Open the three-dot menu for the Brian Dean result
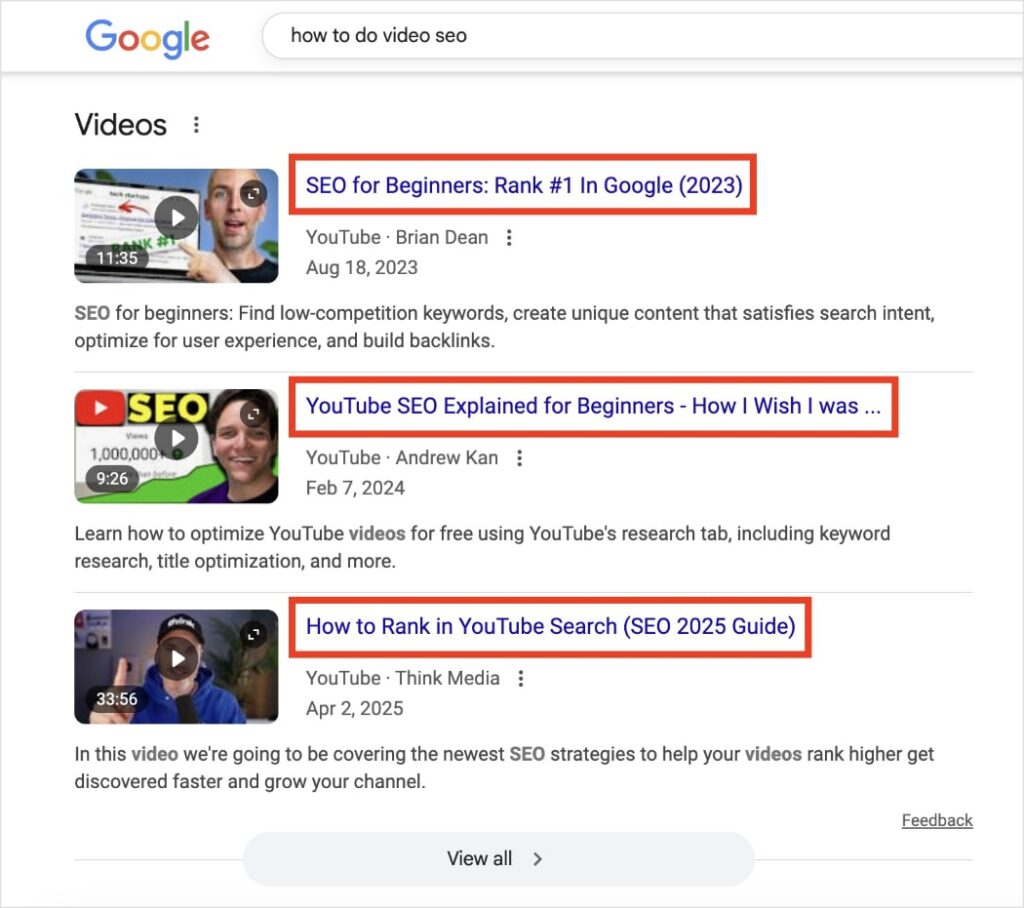Image resolution: width=1024 pixels, height=908 pixels. click(509, 237)
